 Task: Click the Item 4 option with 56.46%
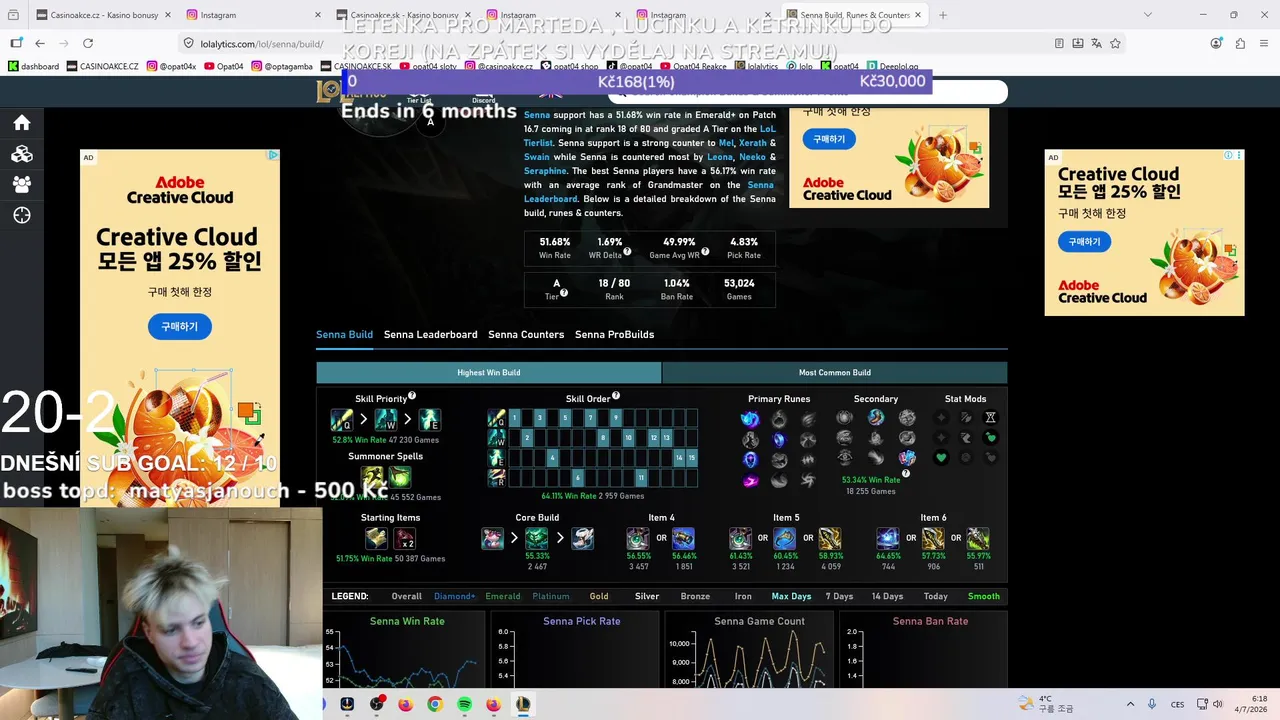click(684, 539)
